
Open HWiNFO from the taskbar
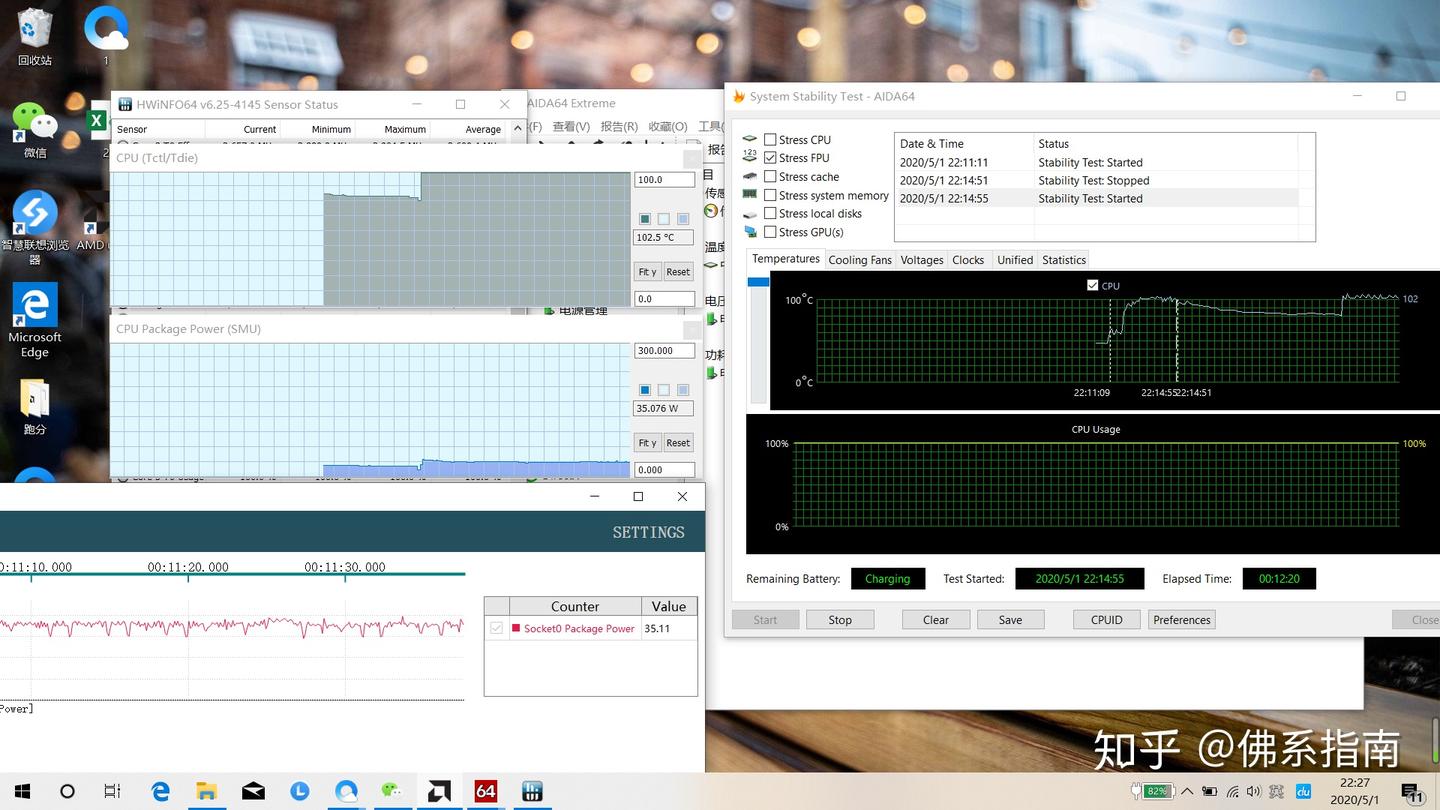coord(532,791)
